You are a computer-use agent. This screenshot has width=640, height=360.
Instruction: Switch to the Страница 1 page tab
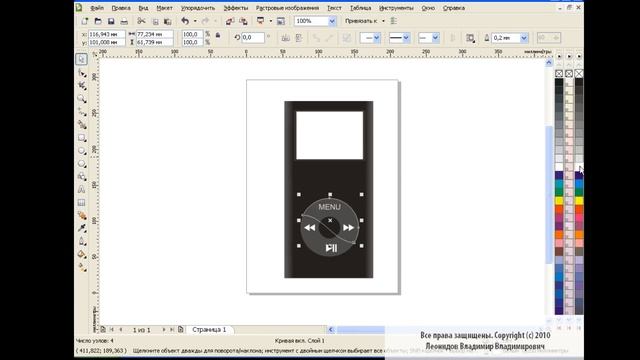[209, 329]
